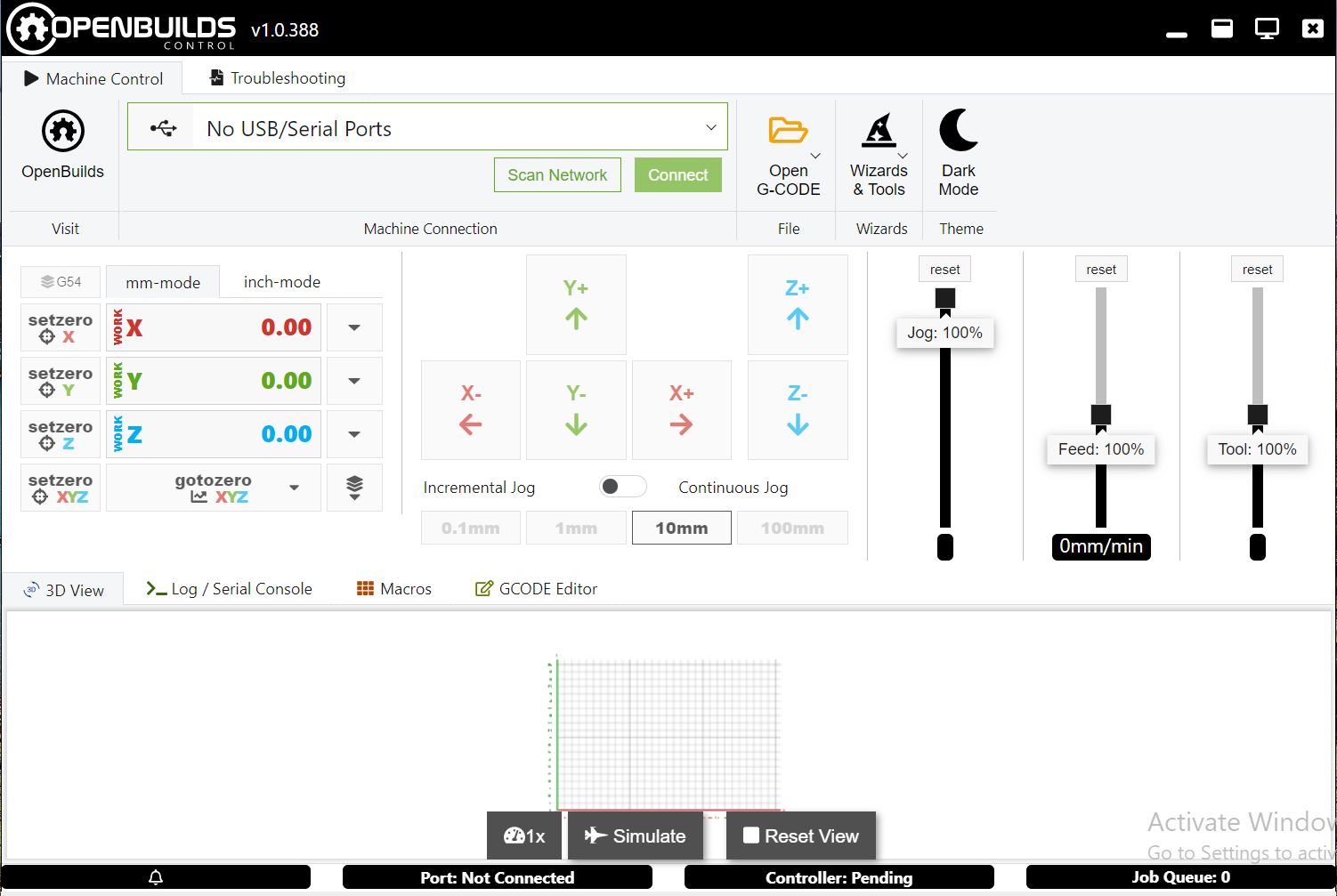Select 1mm jog step

pyautogui.click(x=576, y=528)
